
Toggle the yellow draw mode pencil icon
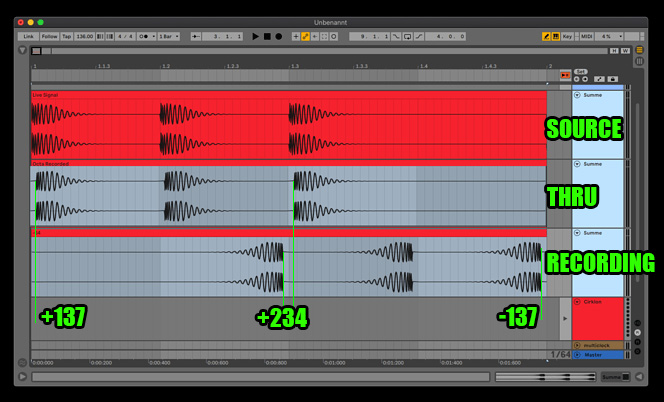pyautogui.click(x=545, y=36)
